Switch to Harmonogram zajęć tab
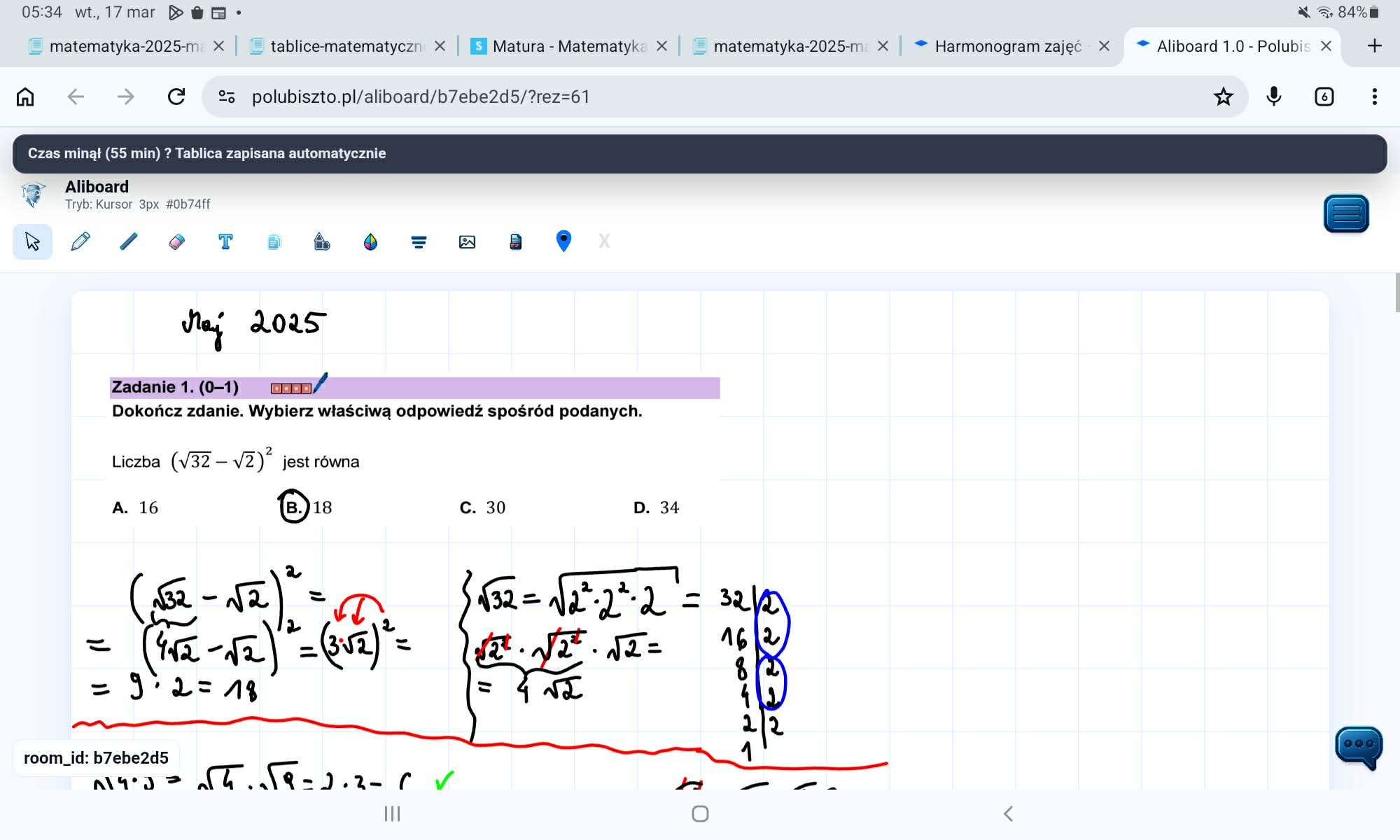The height and width of the screenshot is (840, 1400). tap(1007, 46)
